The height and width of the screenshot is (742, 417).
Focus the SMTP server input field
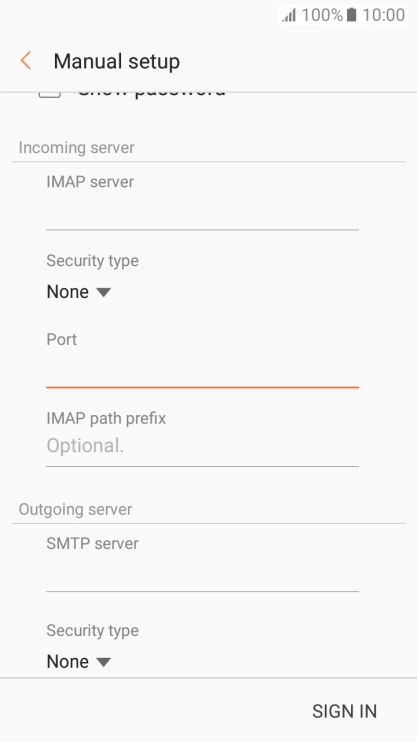(x=203, y=576)
